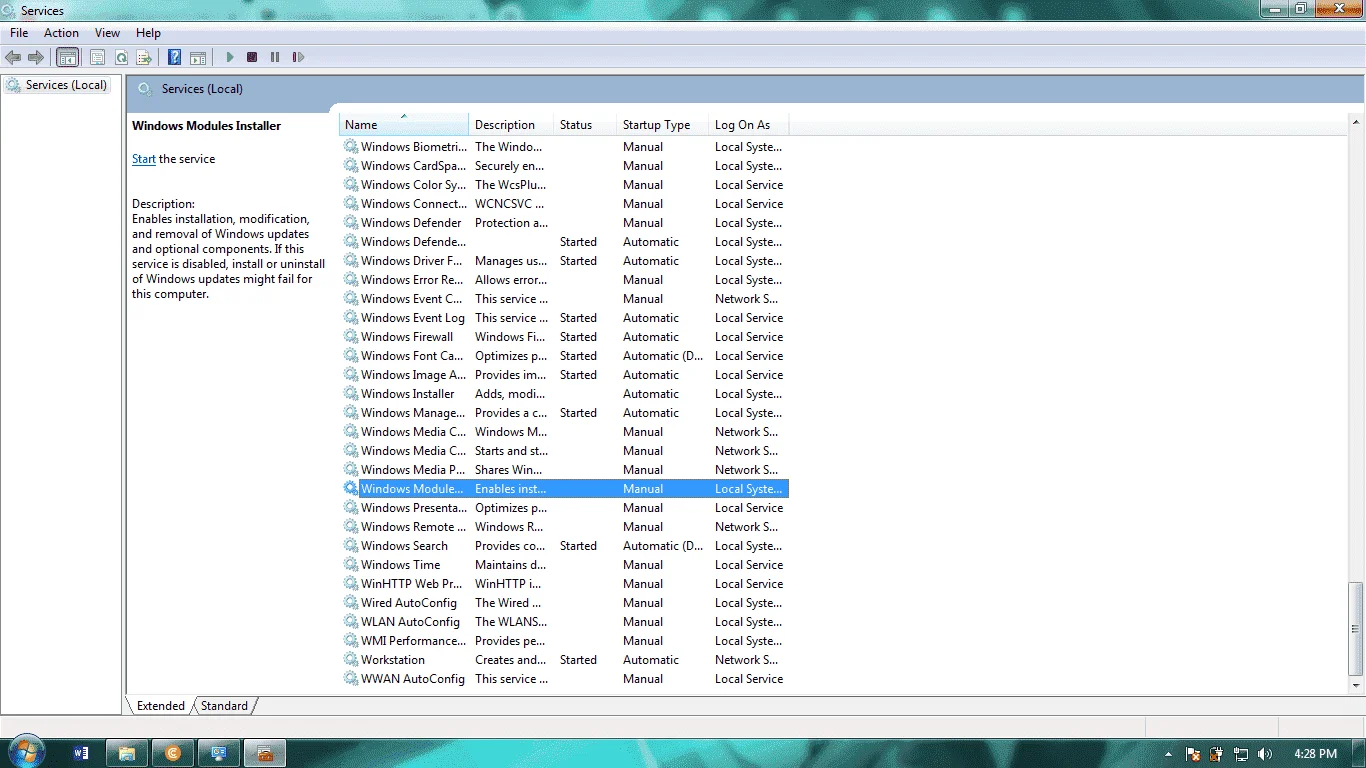This screenshot has height=768, width=1366.
Task: Select the Windows Error Re... service name
Action: click(x=413, y=280)
